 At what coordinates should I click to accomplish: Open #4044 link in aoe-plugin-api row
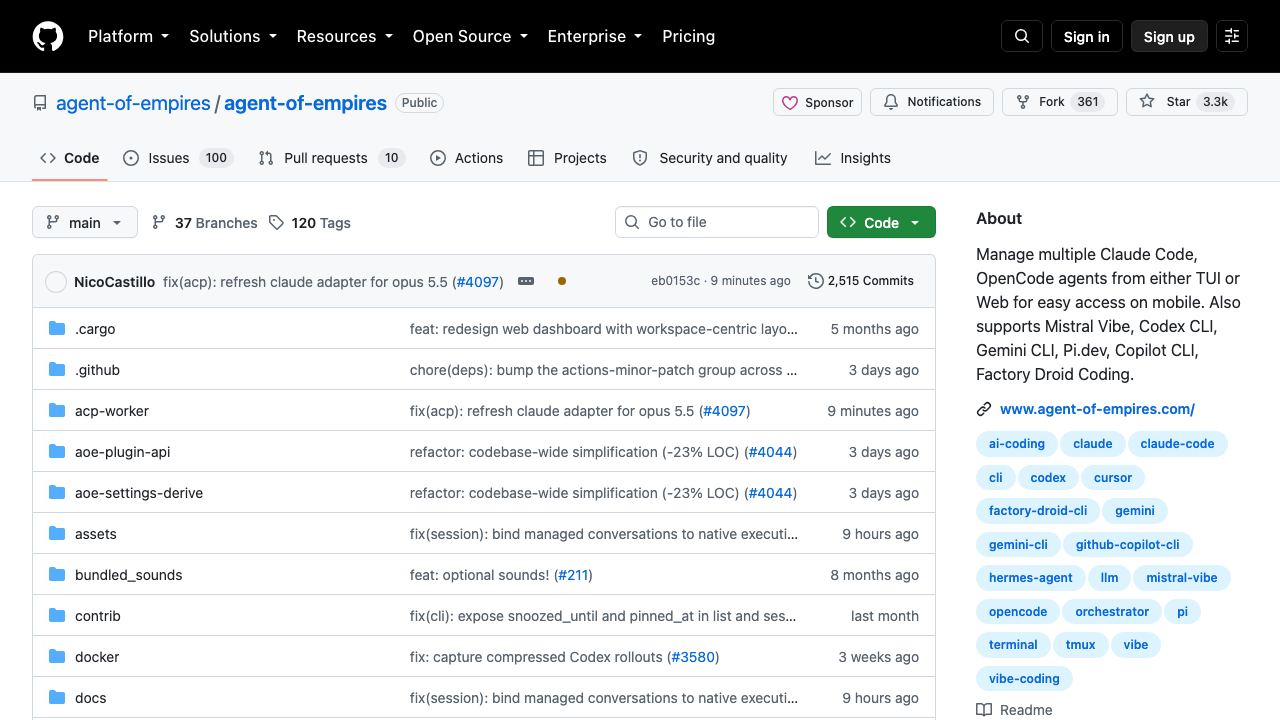770,452
